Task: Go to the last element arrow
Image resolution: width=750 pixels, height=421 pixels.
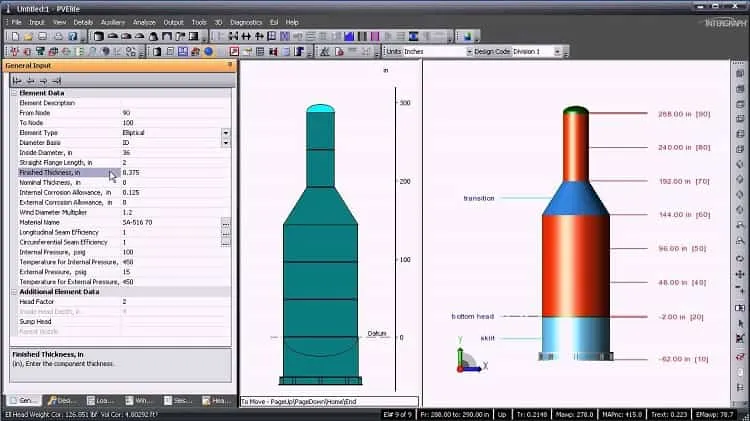Action: point(56,80)
